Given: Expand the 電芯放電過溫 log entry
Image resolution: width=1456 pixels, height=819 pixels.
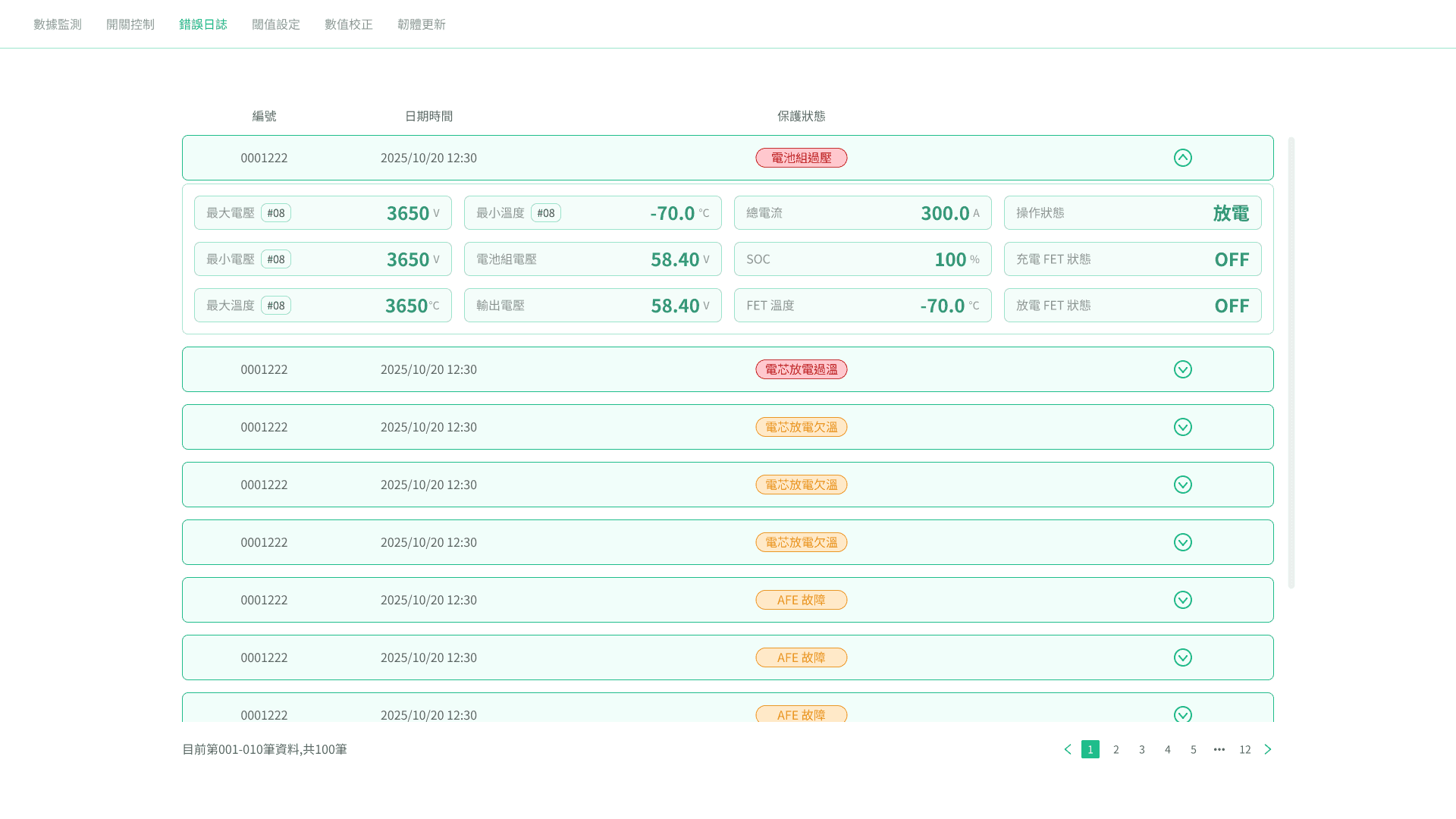Looking at the screenshot, I should click(1182, 369).
